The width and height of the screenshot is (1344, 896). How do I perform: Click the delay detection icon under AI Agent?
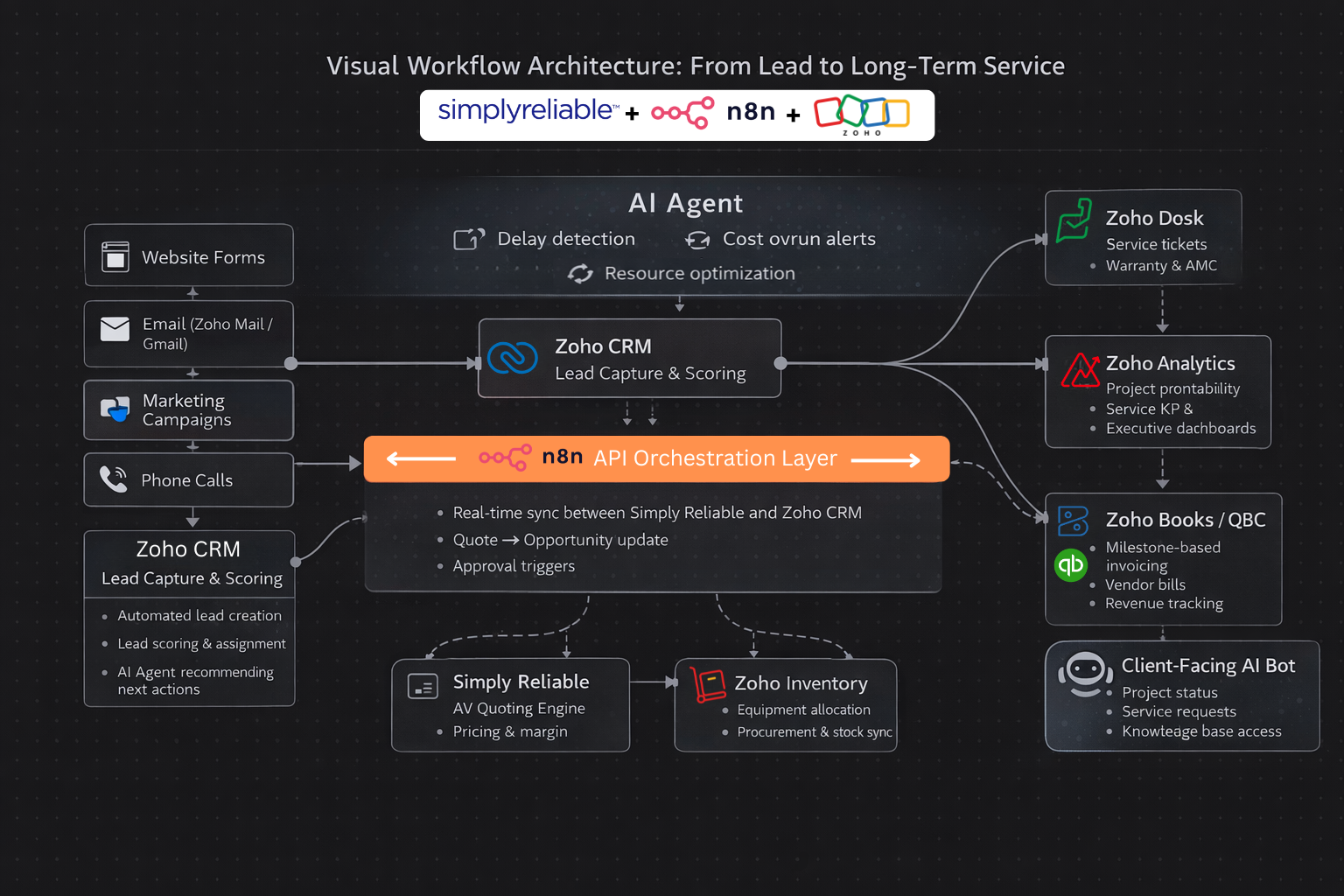tap(468, 238)
